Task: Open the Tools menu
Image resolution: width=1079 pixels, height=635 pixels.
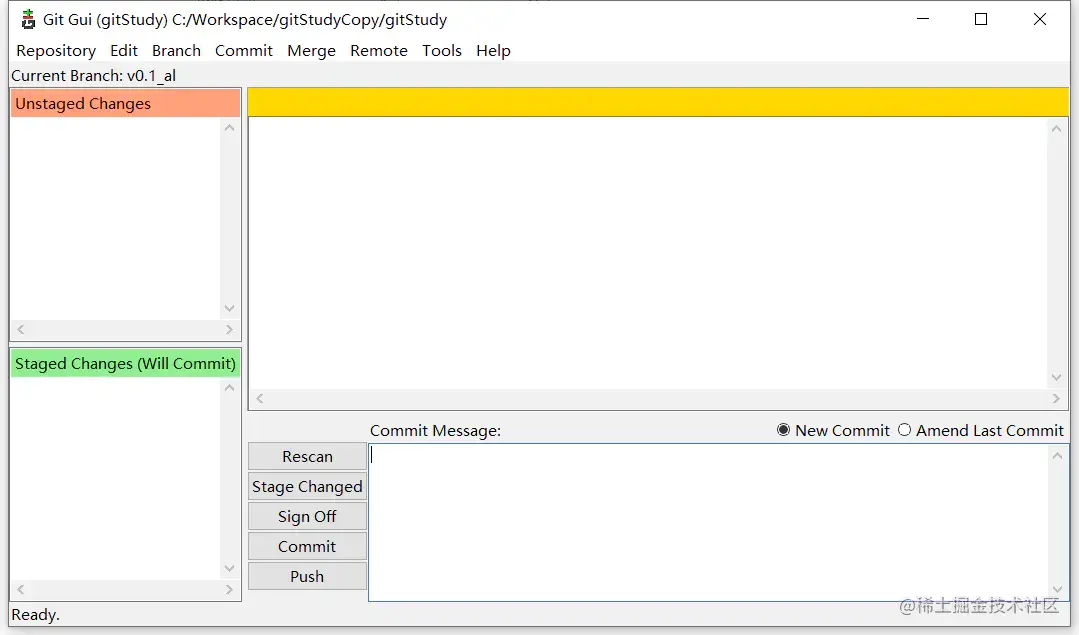Action: [x=442, y=51]
